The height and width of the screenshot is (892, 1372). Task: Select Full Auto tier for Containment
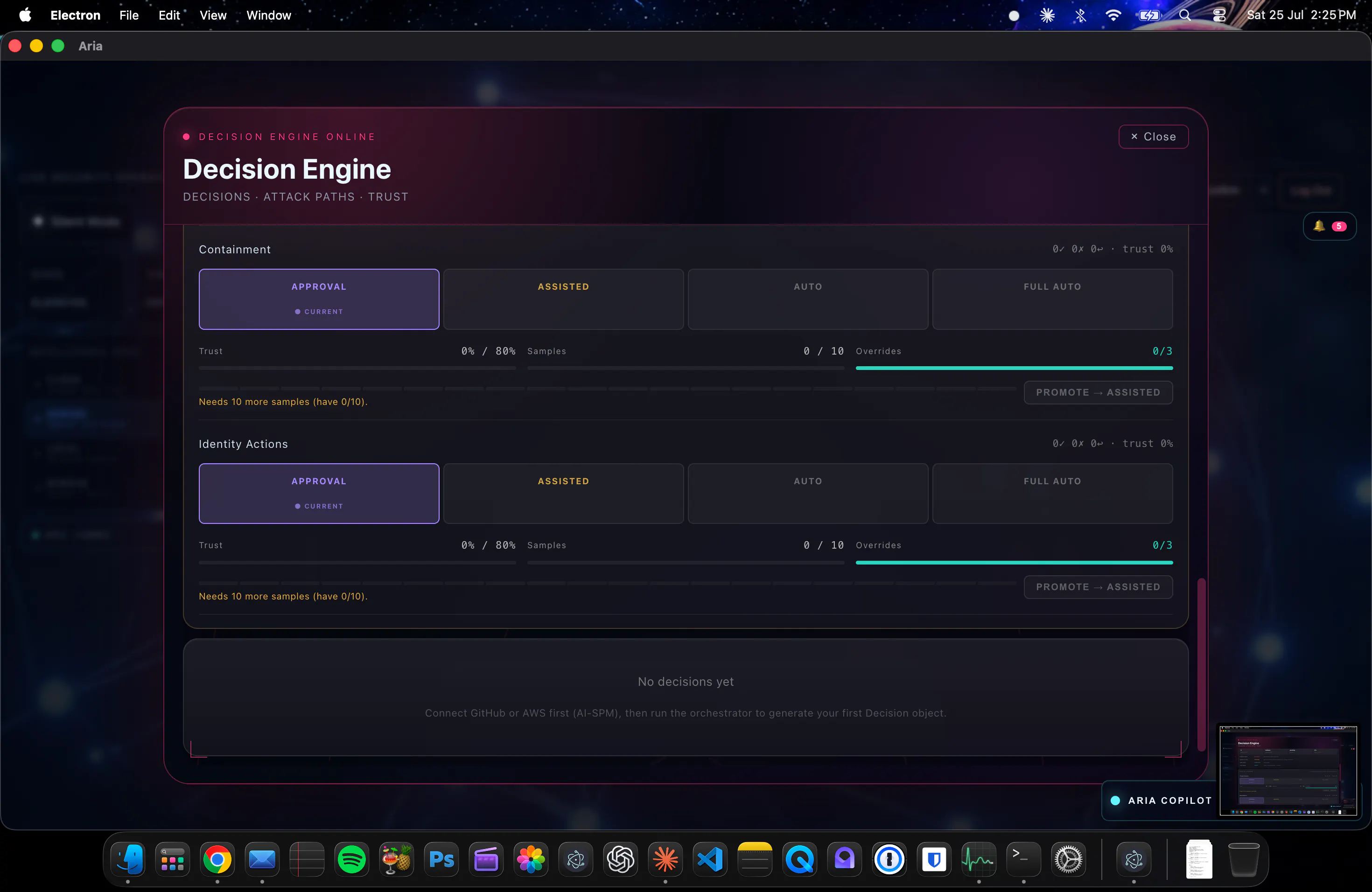click(x=1052, y=299)
